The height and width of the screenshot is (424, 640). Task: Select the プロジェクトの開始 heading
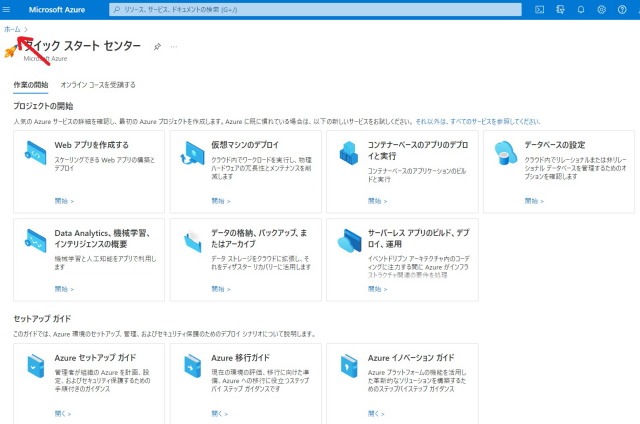(43, 106)
